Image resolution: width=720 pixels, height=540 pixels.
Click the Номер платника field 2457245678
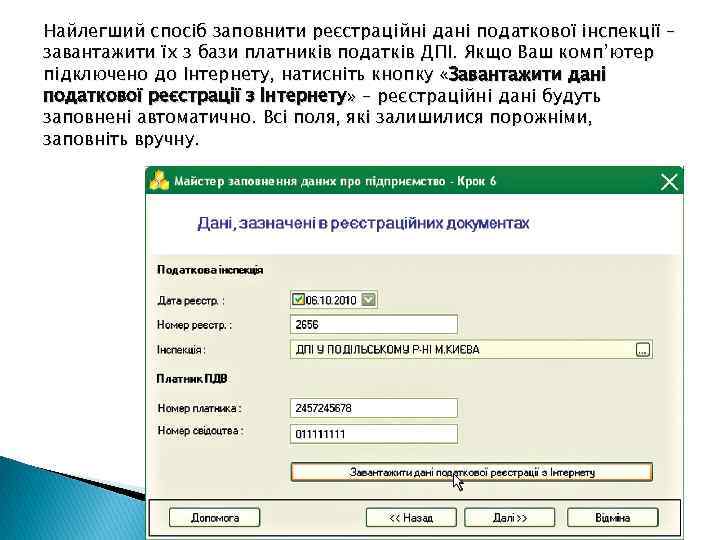point(374,408)
